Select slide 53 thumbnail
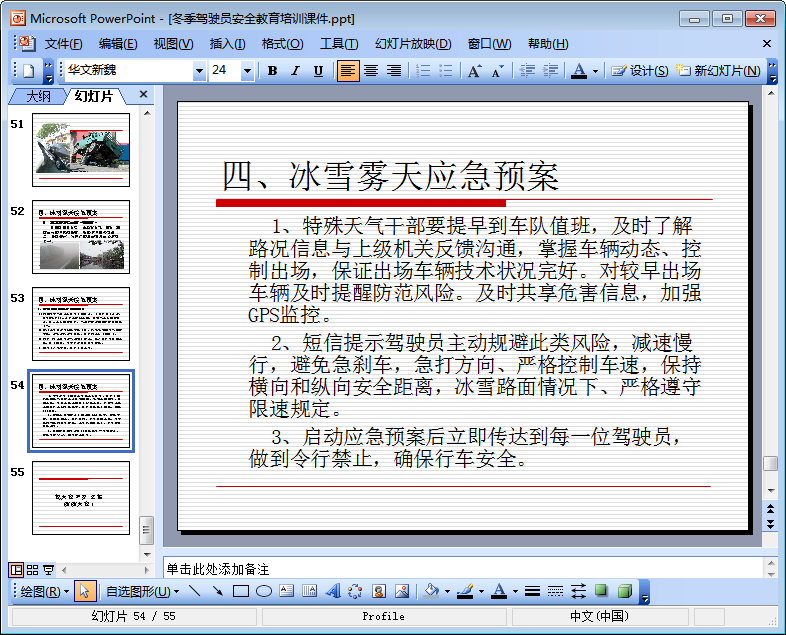Screen dimensions: 786x635 tap(81, 324)
